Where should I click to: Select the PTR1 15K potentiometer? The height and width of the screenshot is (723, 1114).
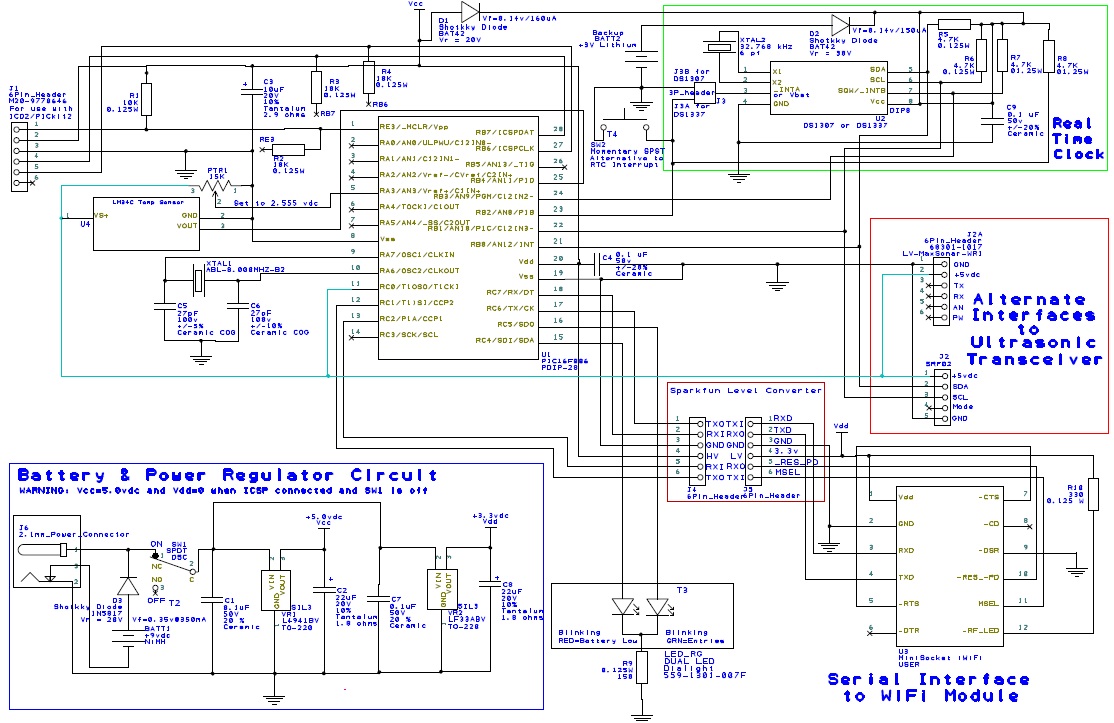(x=213, y=187)
